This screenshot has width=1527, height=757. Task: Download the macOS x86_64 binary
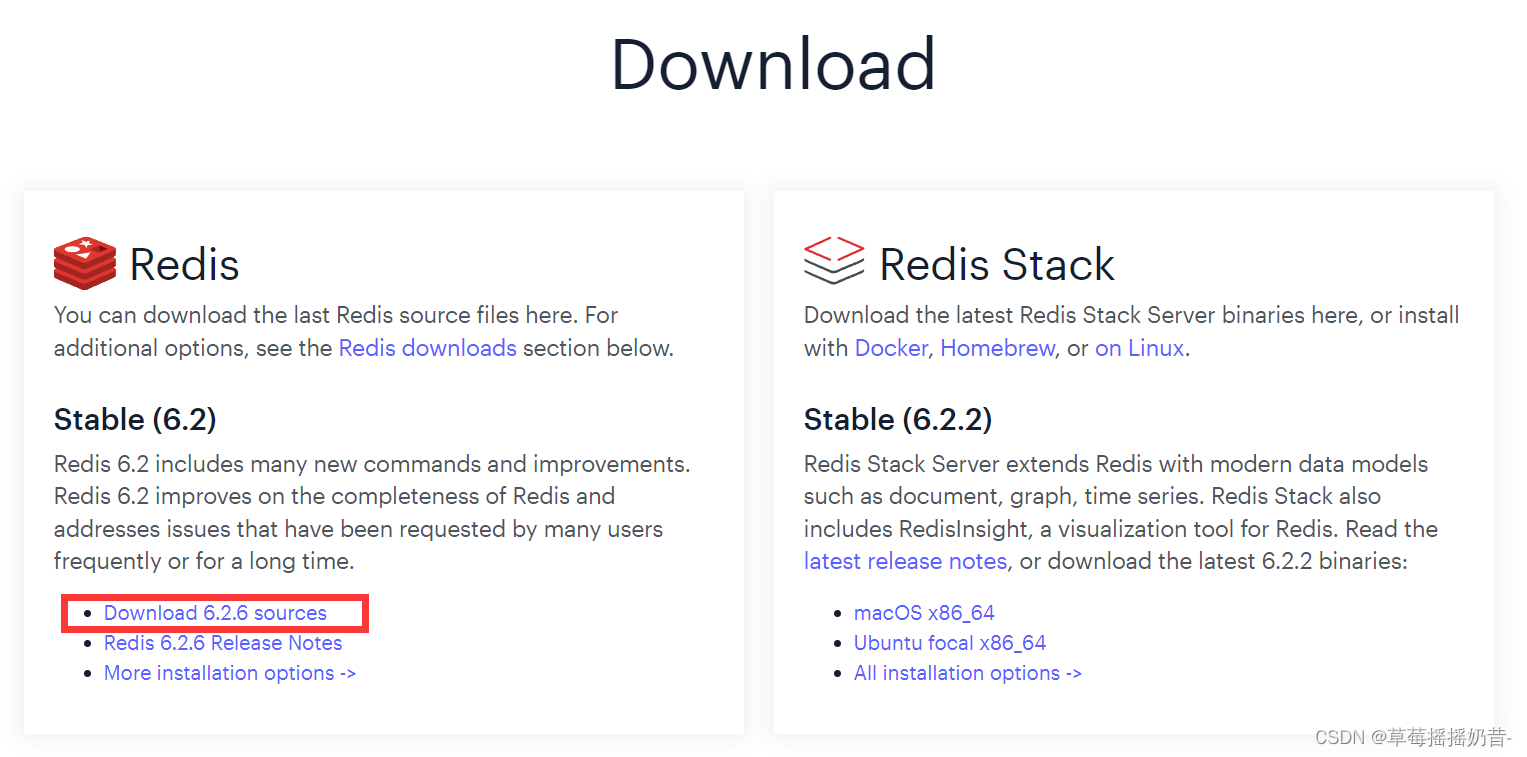point(924,612)
